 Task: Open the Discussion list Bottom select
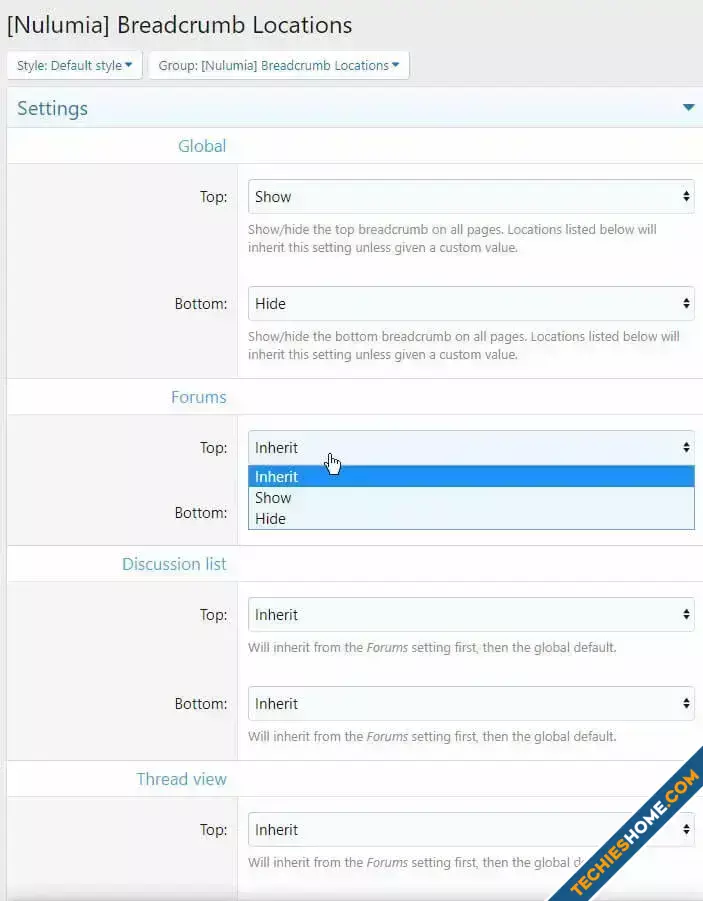point(471,704)
